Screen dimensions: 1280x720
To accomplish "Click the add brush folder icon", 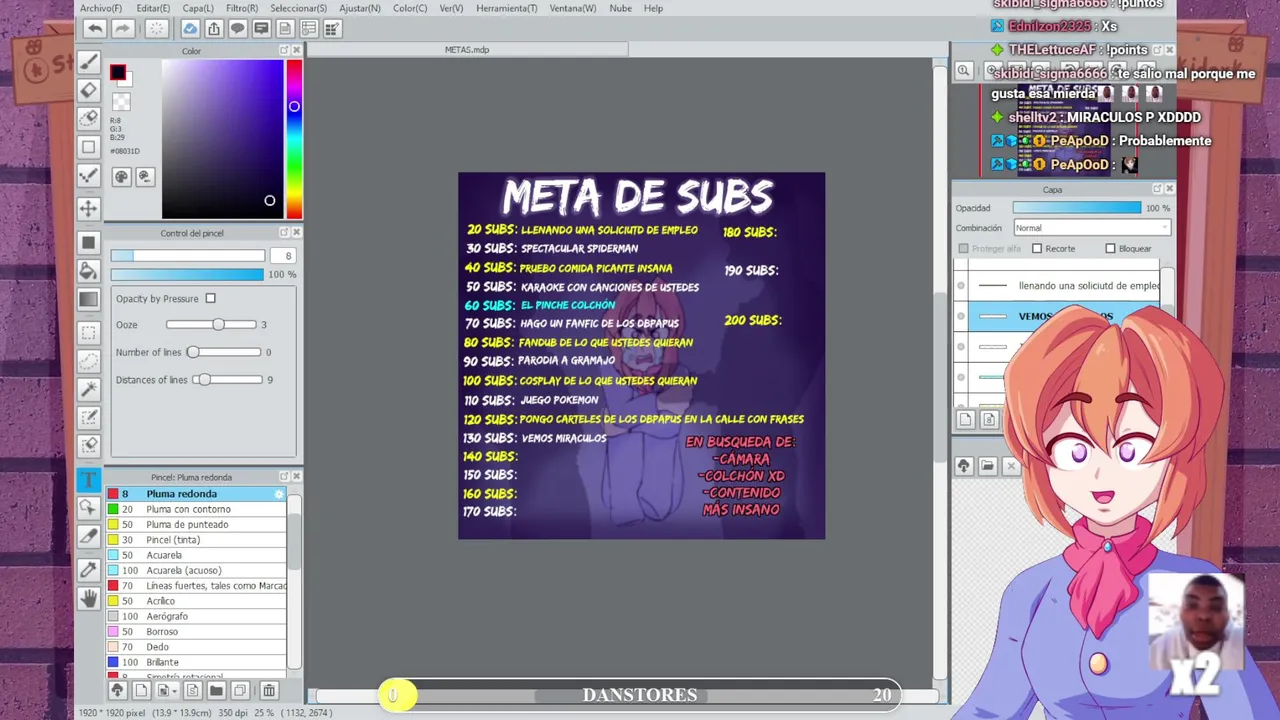I will tap(216, 690).
